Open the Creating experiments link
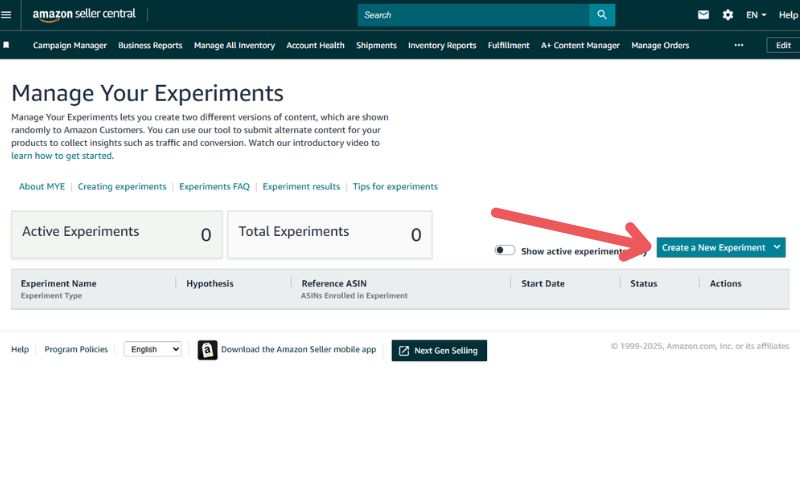 click(122, 186)
